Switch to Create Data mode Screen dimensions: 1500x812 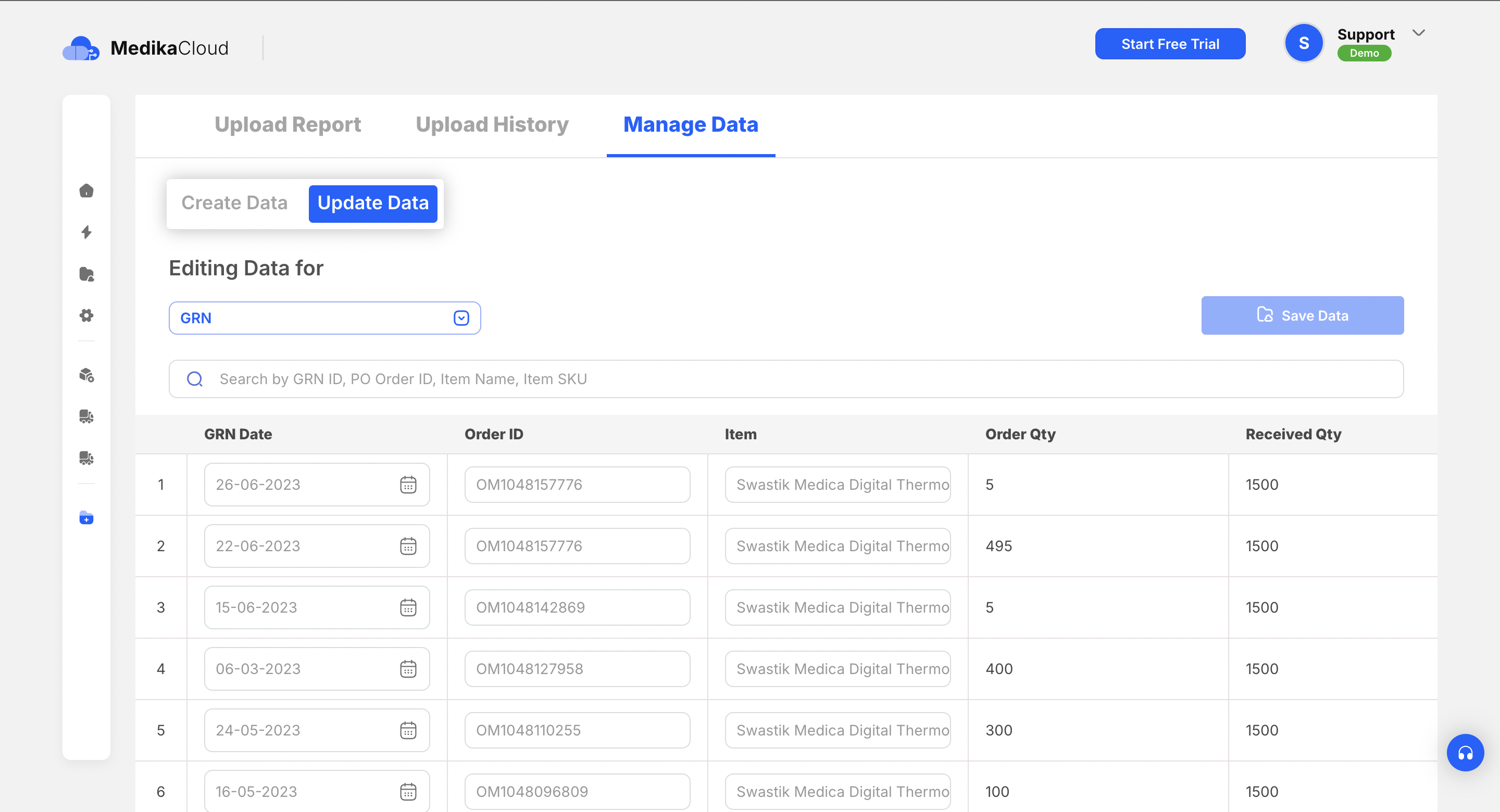click(x=234, y=202)
